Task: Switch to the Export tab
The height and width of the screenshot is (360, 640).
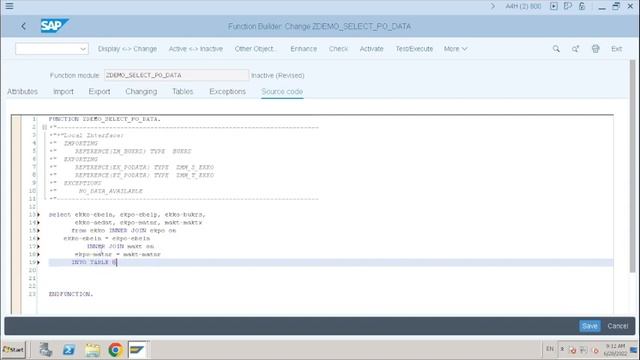Action: (x=100, y=91)
